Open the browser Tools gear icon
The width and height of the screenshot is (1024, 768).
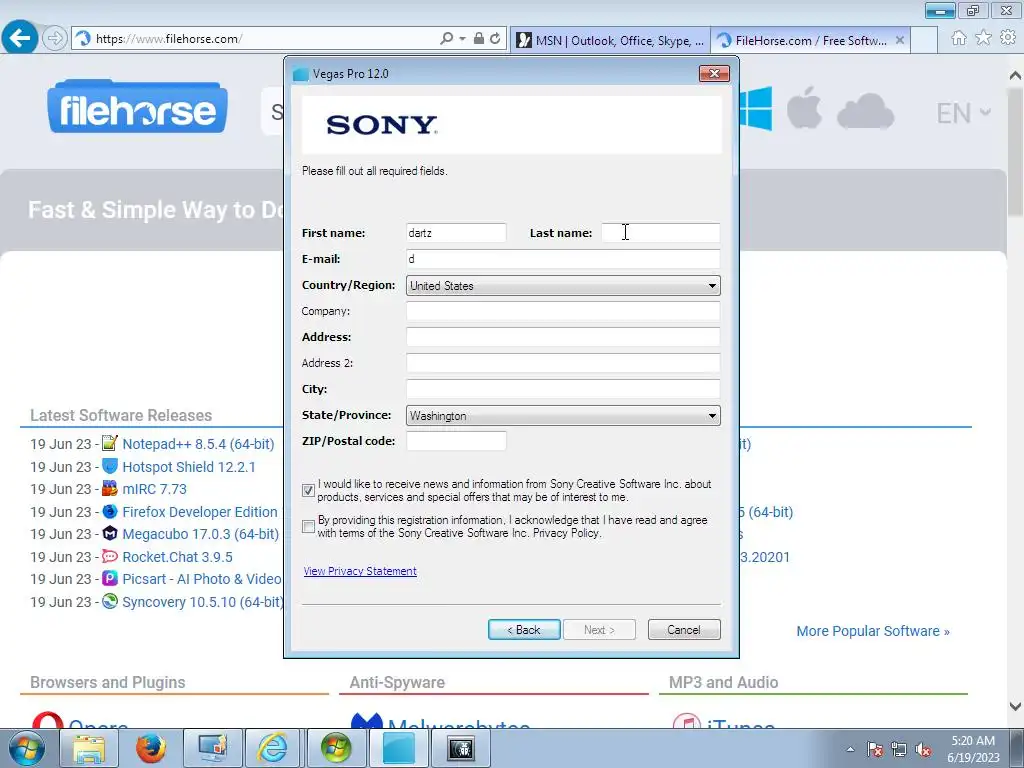pyautogui.click(x=1008, y=39)
